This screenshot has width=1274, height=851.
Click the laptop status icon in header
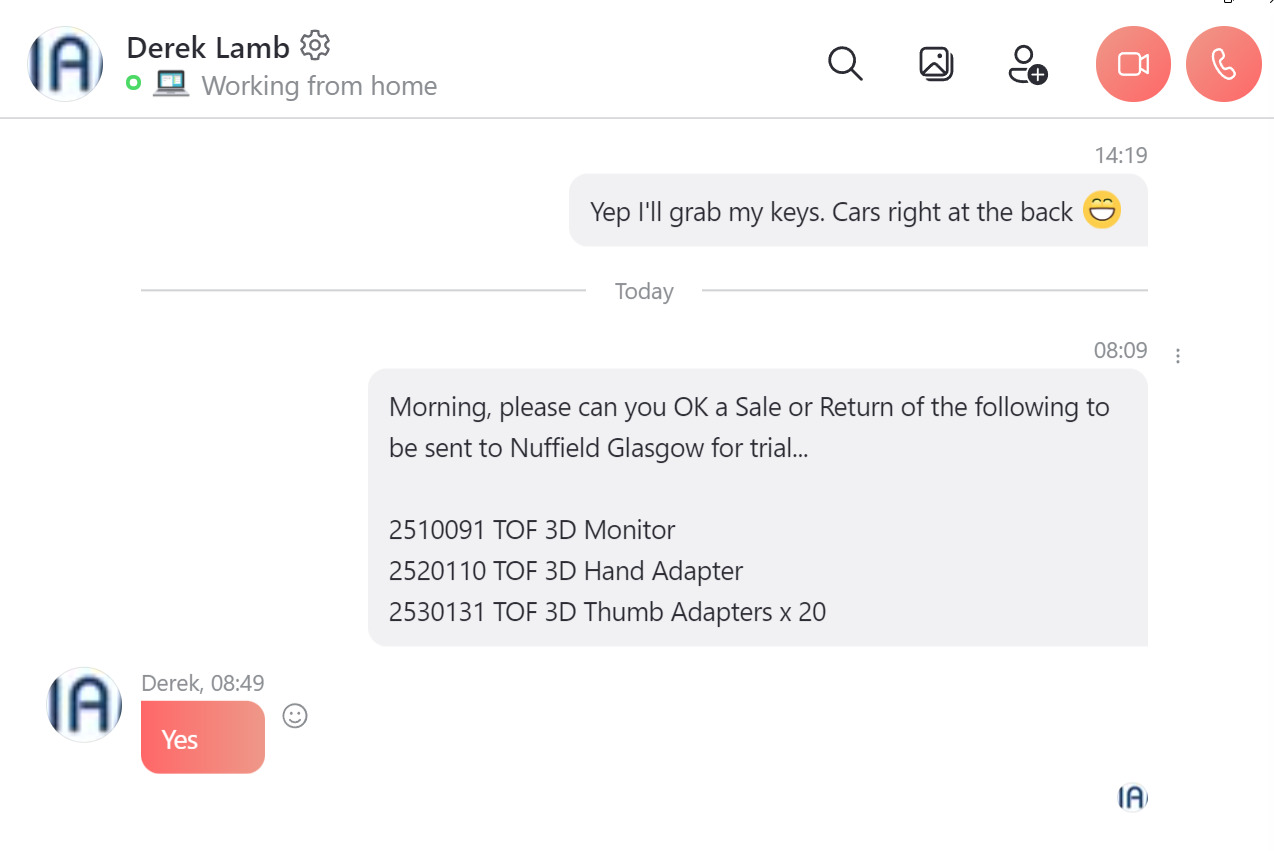click(x=171, y=84)
